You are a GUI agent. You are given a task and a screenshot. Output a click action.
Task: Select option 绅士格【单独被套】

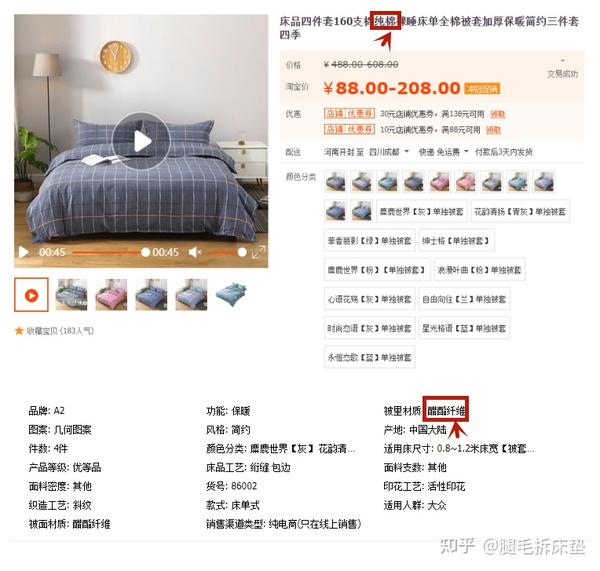point(456,241)
